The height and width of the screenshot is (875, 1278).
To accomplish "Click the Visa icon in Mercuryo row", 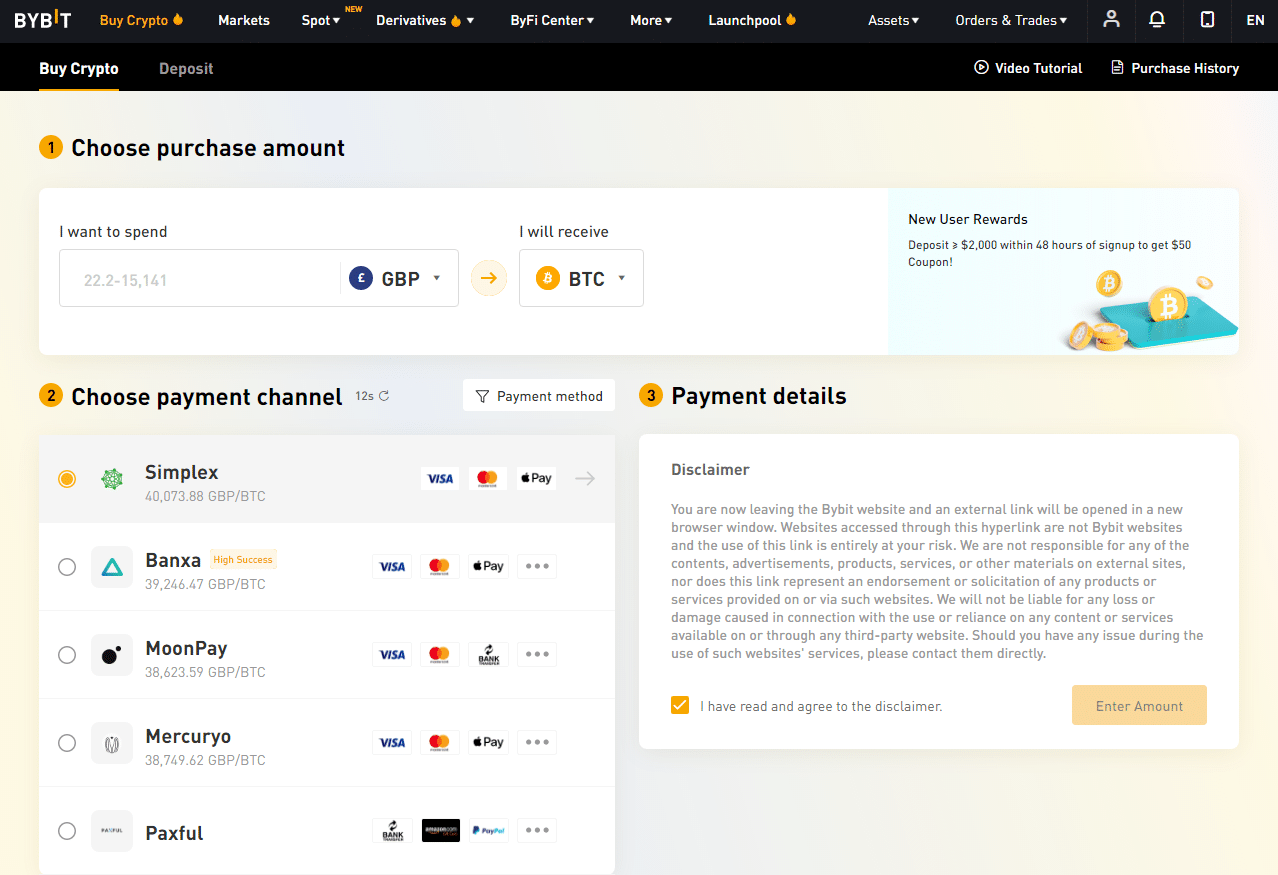I will [x=392, y=743].
